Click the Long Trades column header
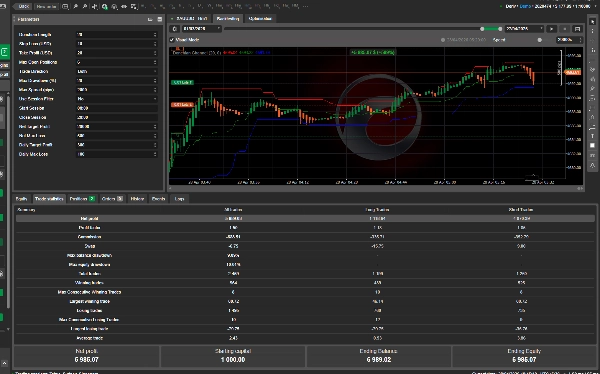This screenshot has width=600, height=374. [377, 210]
